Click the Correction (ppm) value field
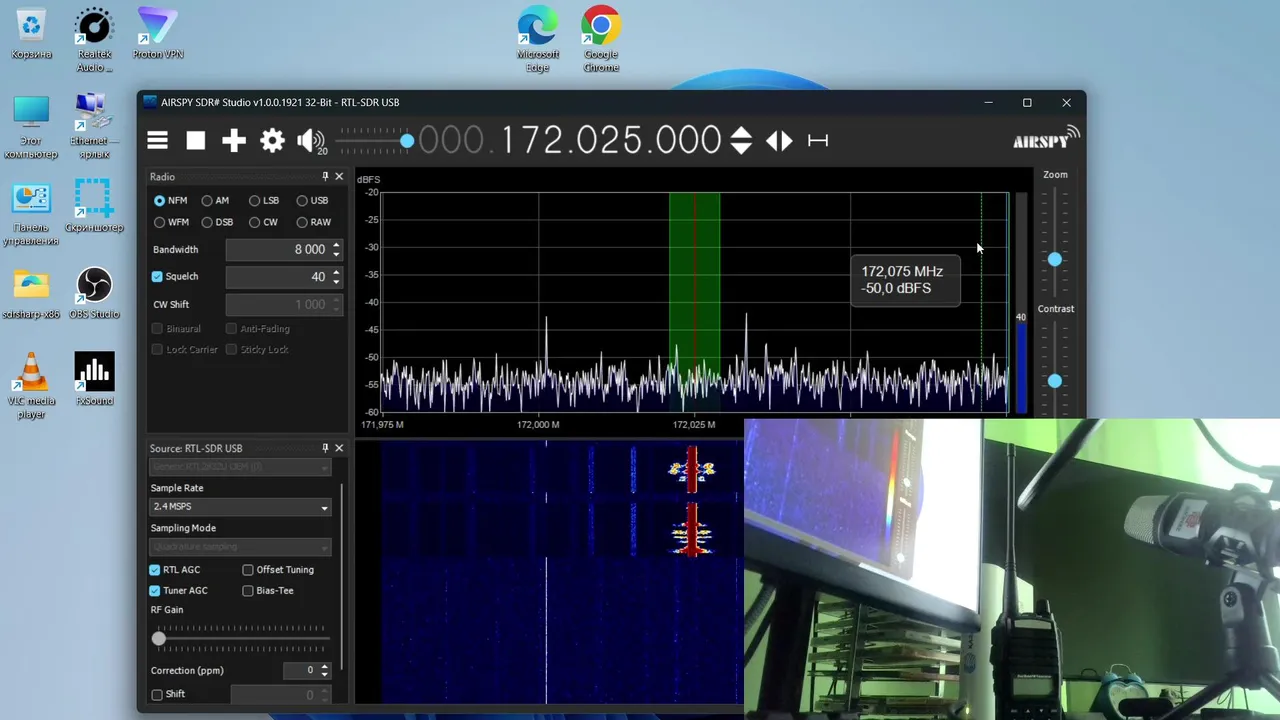Screen dimensions: 1280x720 click(299, 670)
